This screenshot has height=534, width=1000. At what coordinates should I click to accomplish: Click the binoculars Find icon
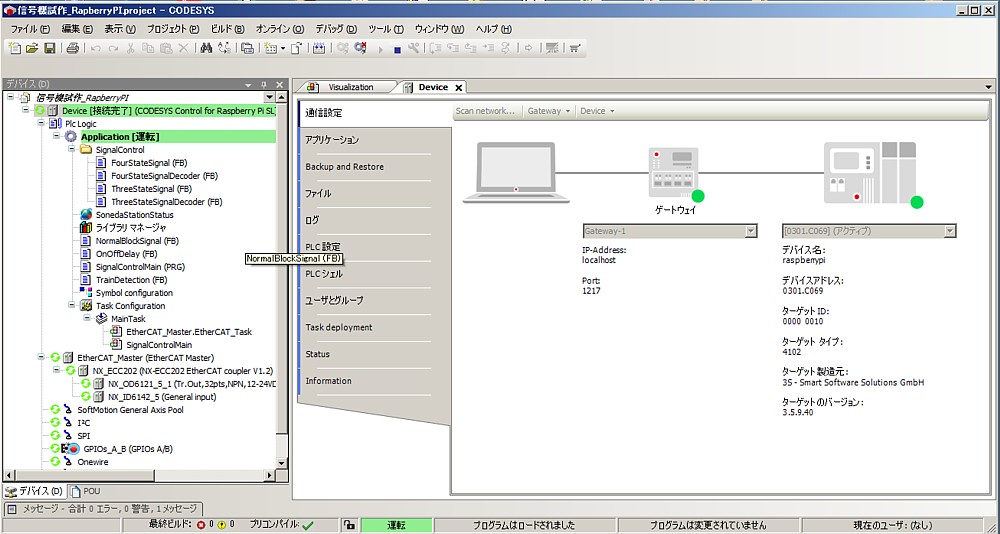click(206, 48)
